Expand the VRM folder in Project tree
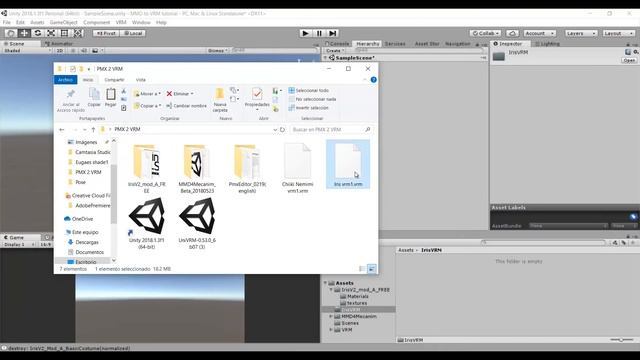Image resolution: width=640 pixels, height=360 pixels. tap(331, 329)
